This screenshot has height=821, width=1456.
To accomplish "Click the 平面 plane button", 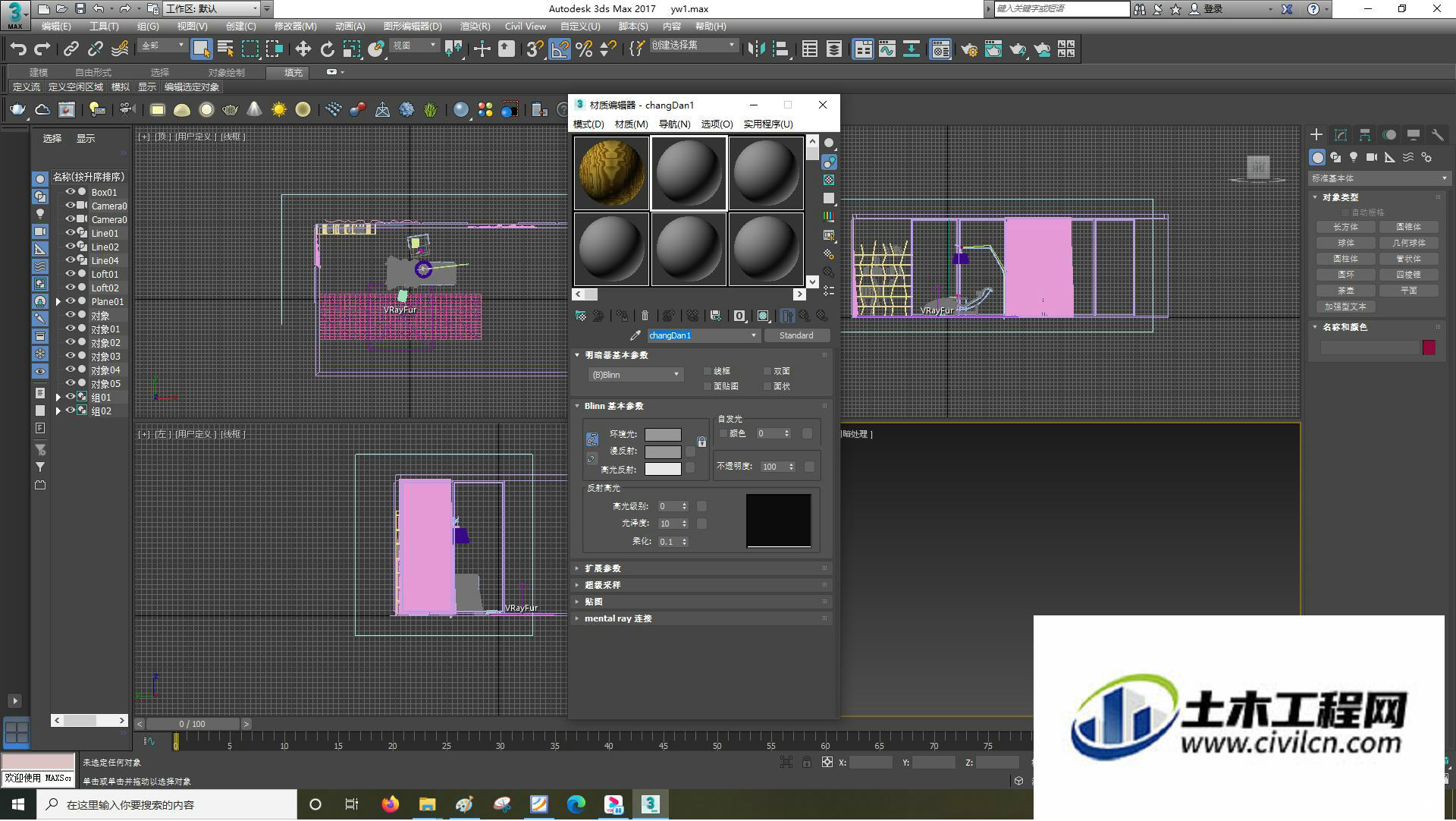I will coord(1409,291).
